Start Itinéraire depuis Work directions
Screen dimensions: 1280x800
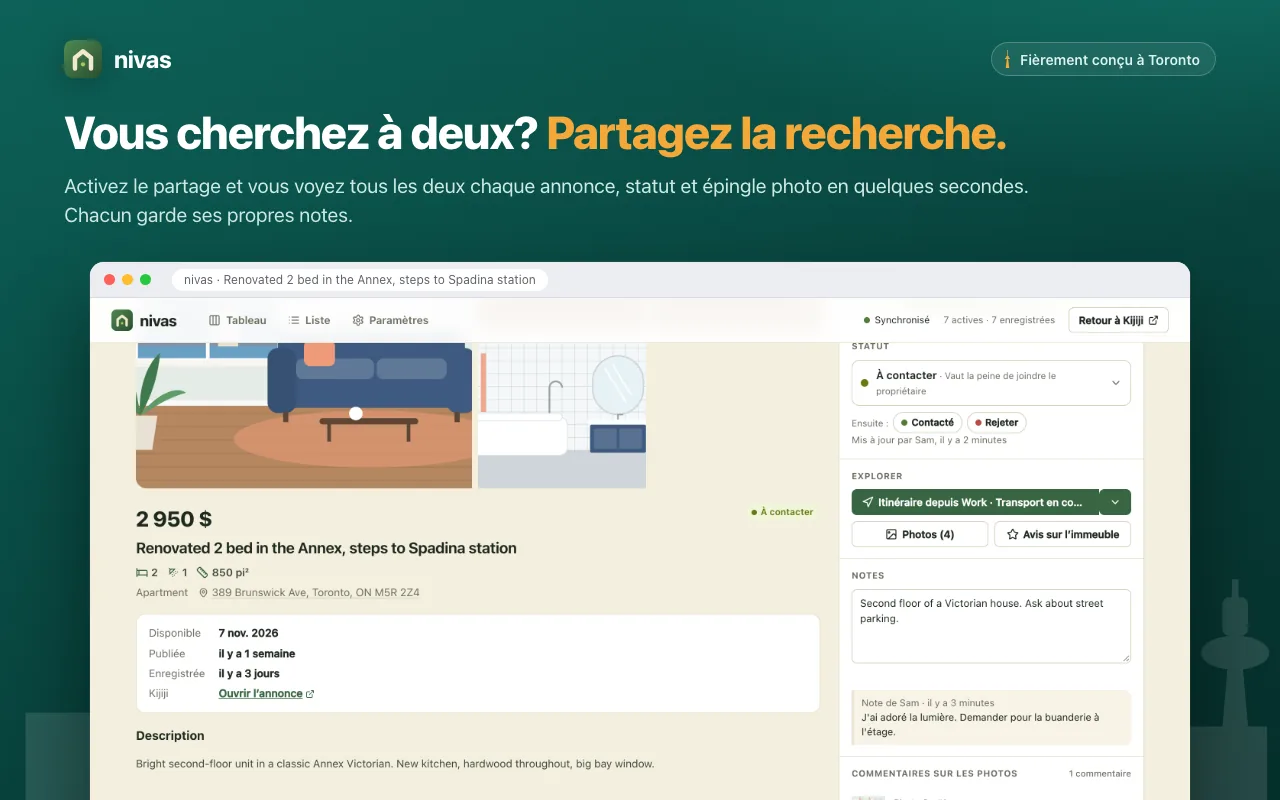pyautogui.click(x=975, y=502)
